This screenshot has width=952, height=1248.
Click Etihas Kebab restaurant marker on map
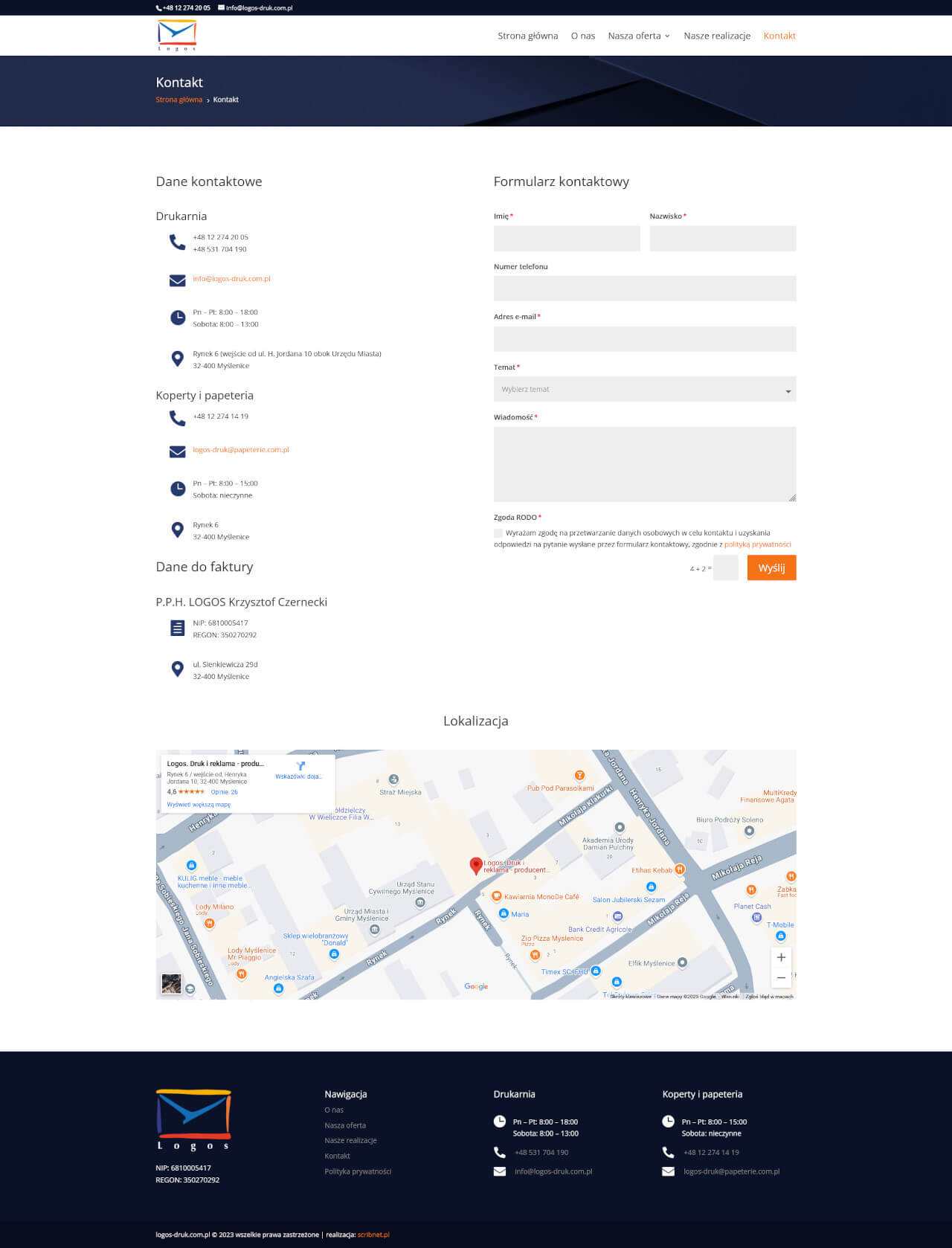point(680,869)
